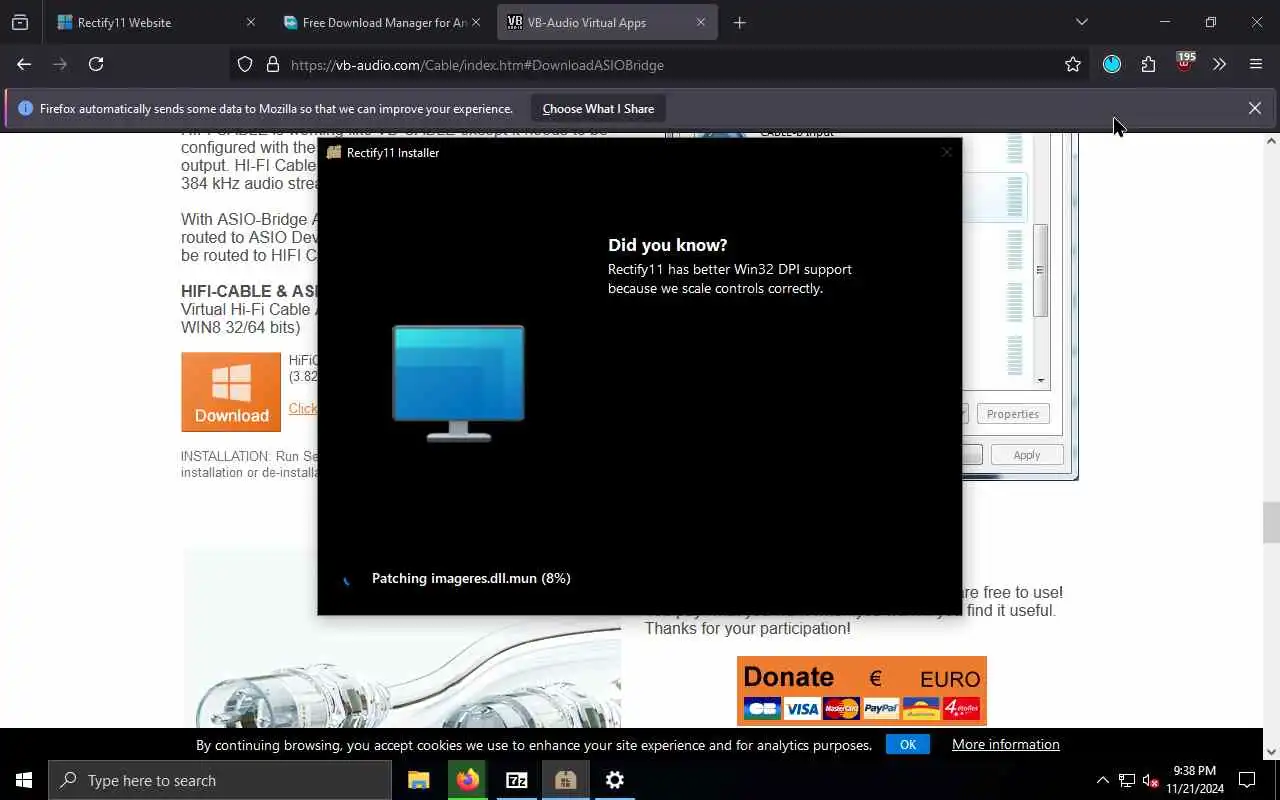Click the Donate EURO banner
Screen dimensions: 1280x800
tap(862, 691)
